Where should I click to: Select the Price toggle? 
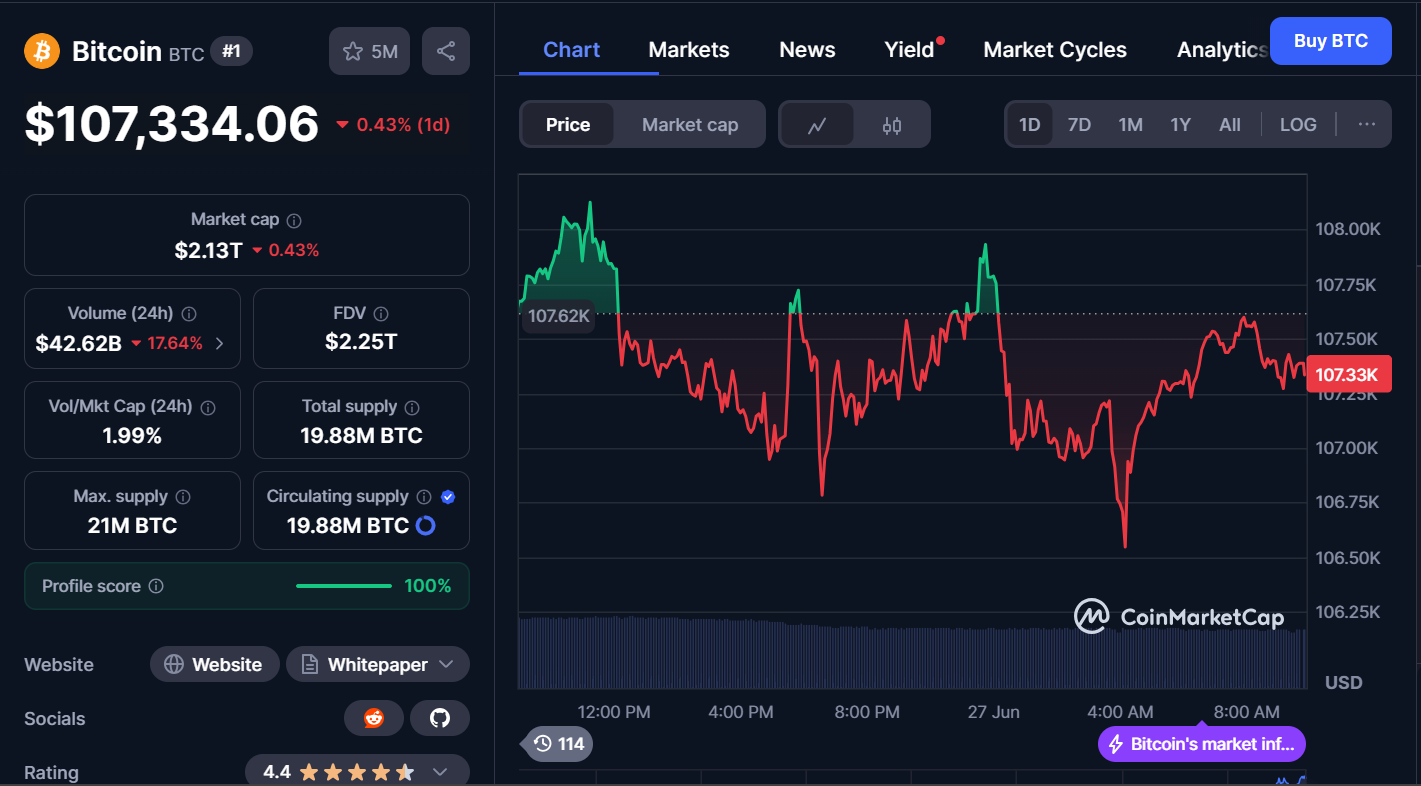568,125
